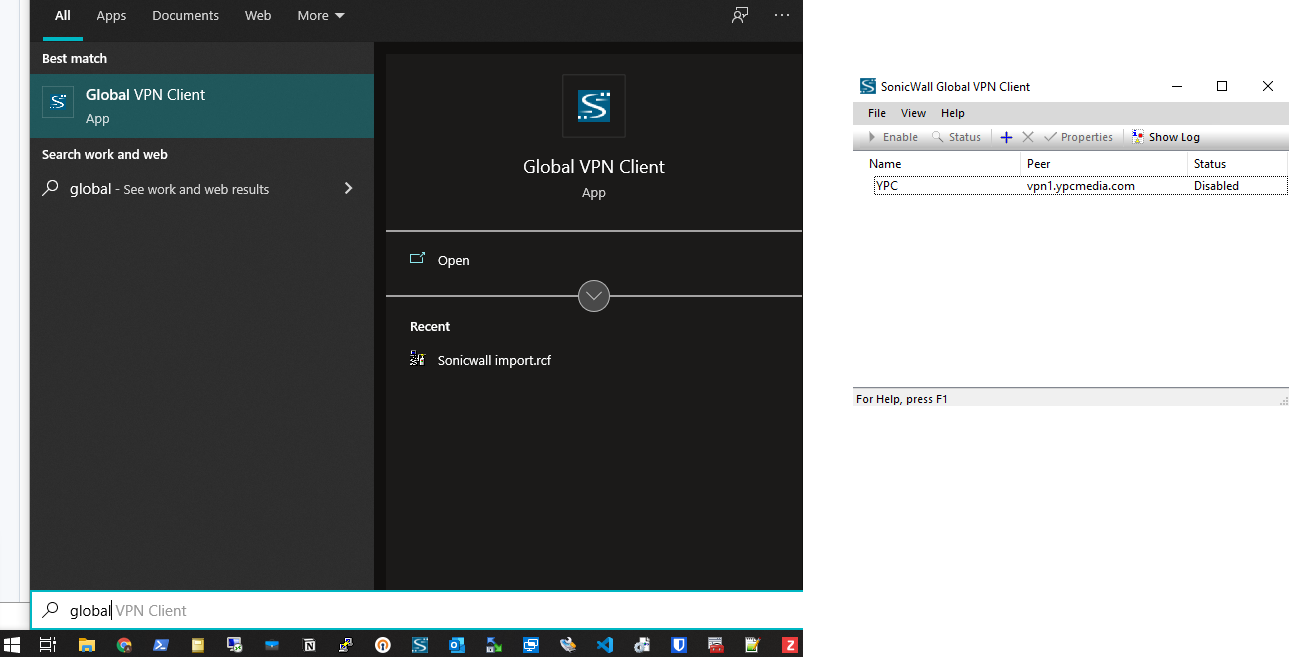Click the search magnifier icon in search box
Screen dimensions: 1289x657
[x=50, y=610]
